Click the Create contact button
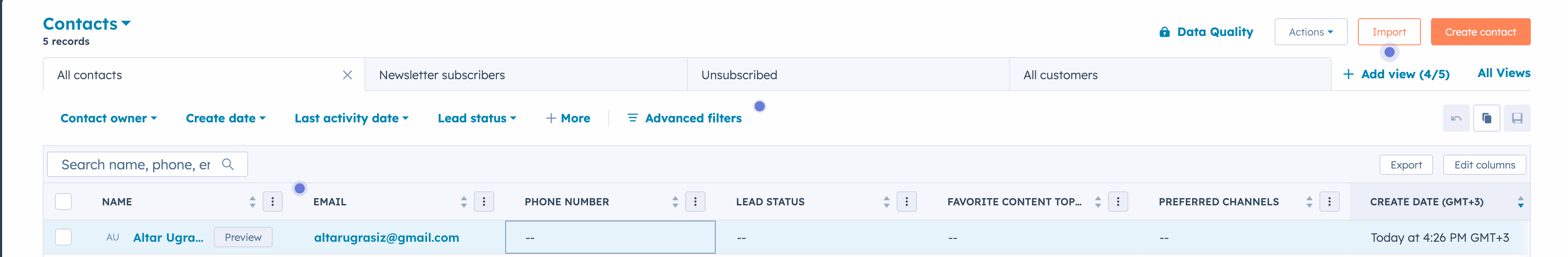 (1480, 32)
